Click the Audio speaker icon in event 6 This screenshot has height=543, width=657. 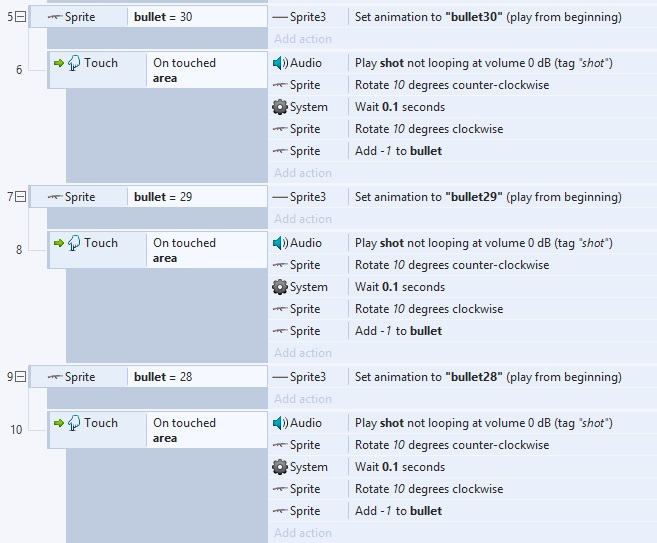(280, 63)
